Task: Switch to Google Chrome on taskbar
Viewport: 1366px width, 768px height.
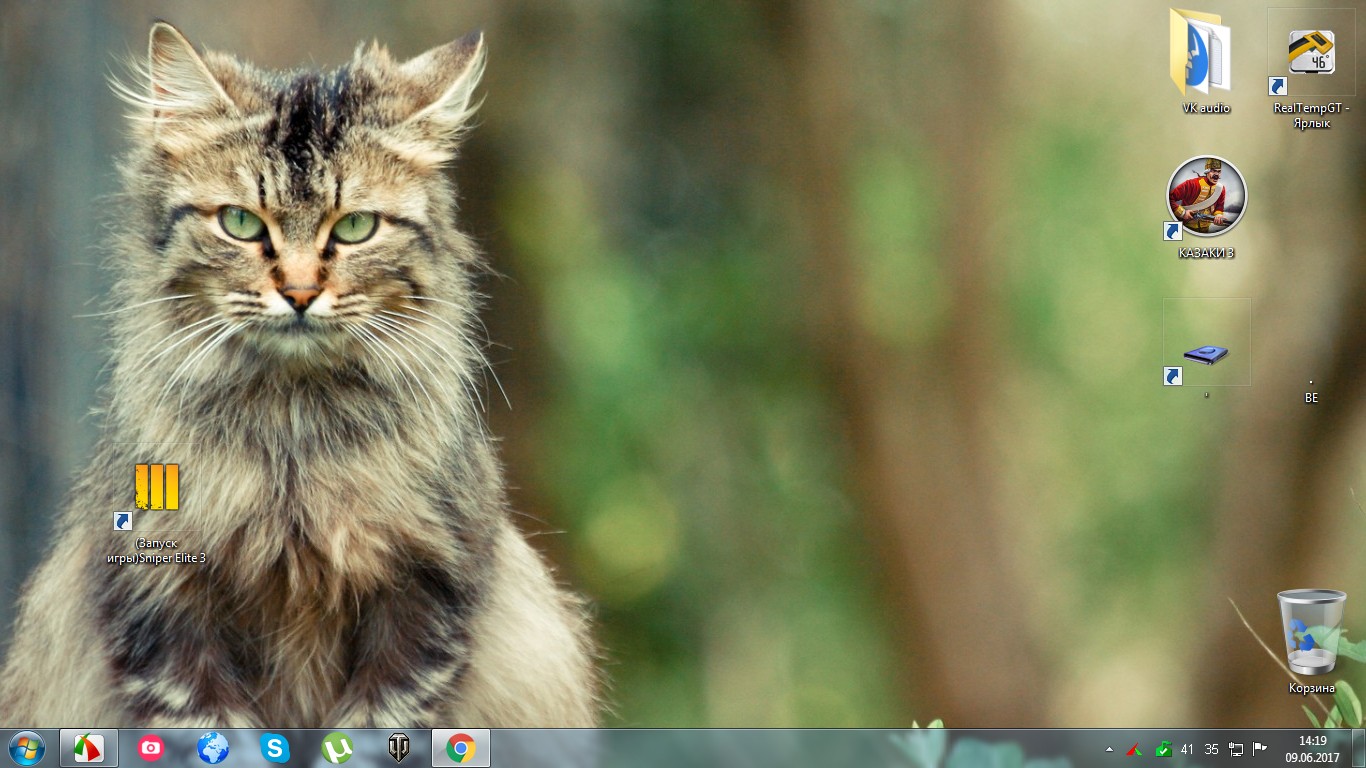Action: point(461,748)
